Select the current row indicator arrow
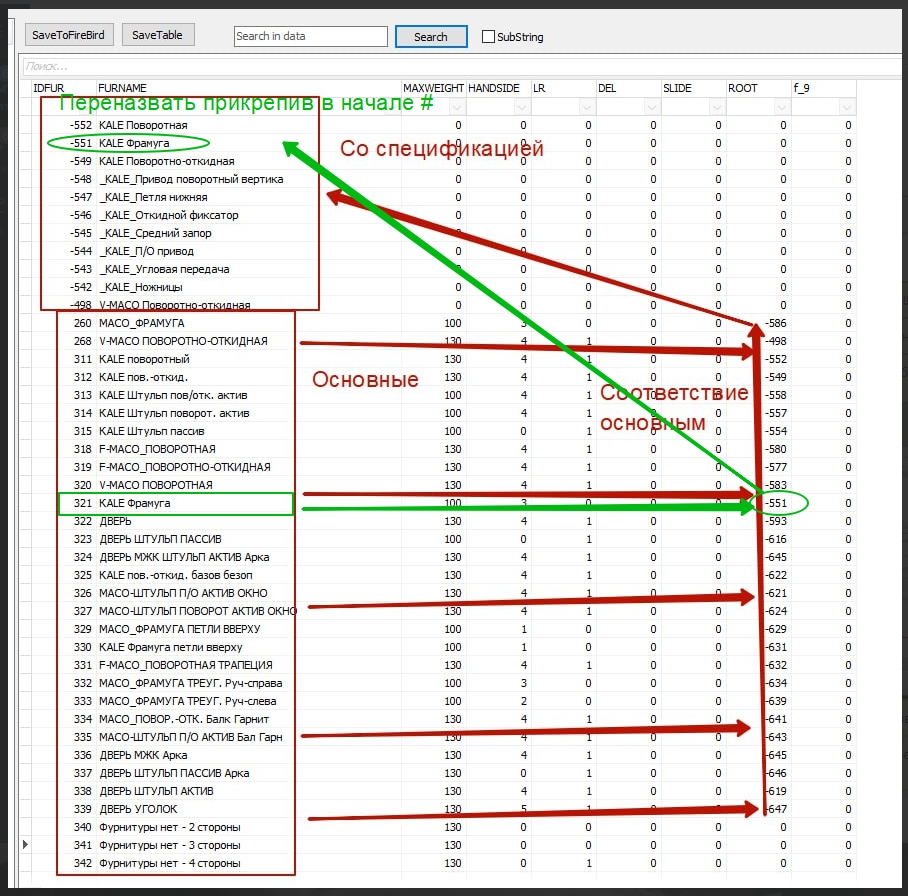The height and width of the screenshot is (896, 908). [26, 845]
